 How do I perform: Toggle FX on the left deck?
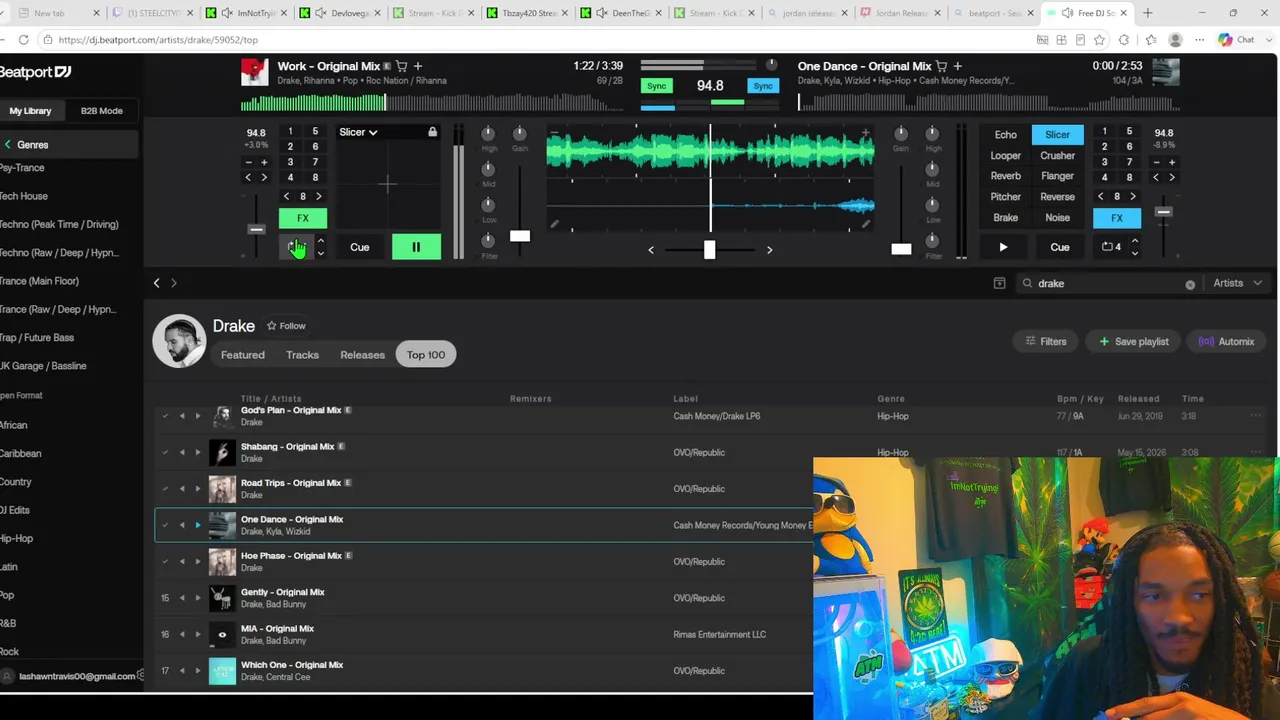[x=303, y=218]
